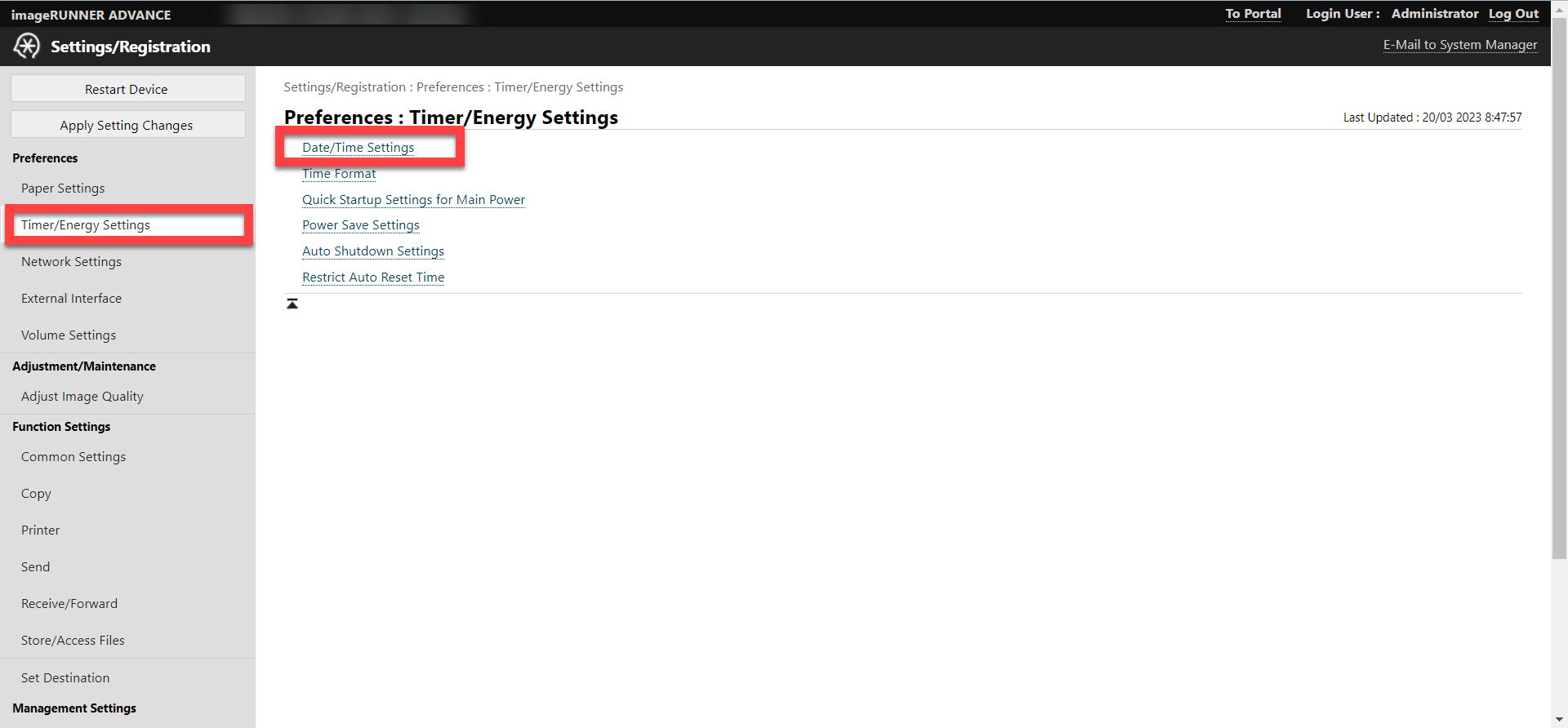The image size is (1568, 728).
Task: Open Power Save Settings
Action: [x=360, y=225]
